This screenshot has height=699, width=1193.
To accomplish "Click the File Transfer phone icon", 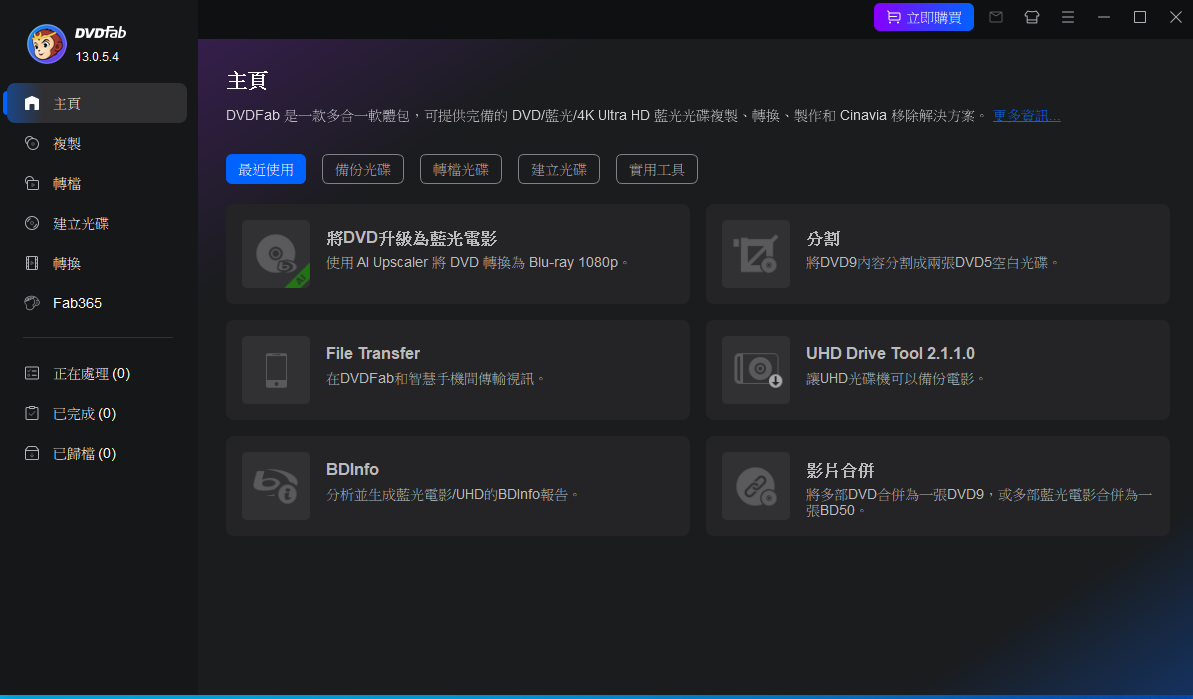I will pos(276,370).
